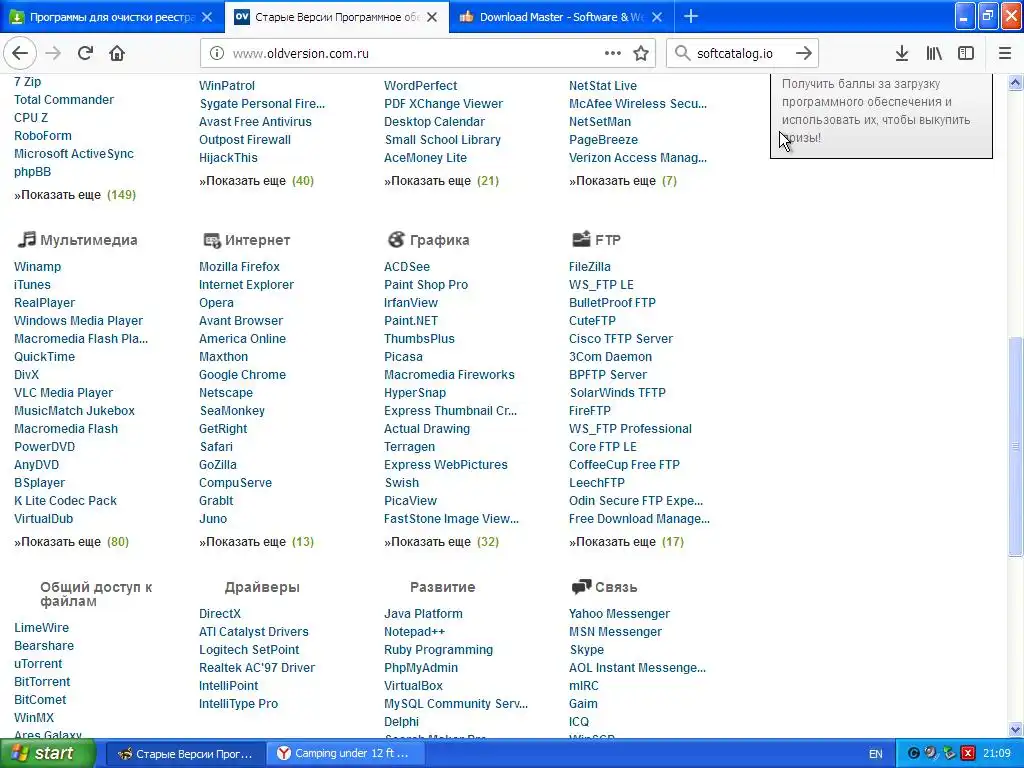The image size is (1024, 768).
Task: Expand Показать еще (7) list
Action: click(x=622, y=181)
